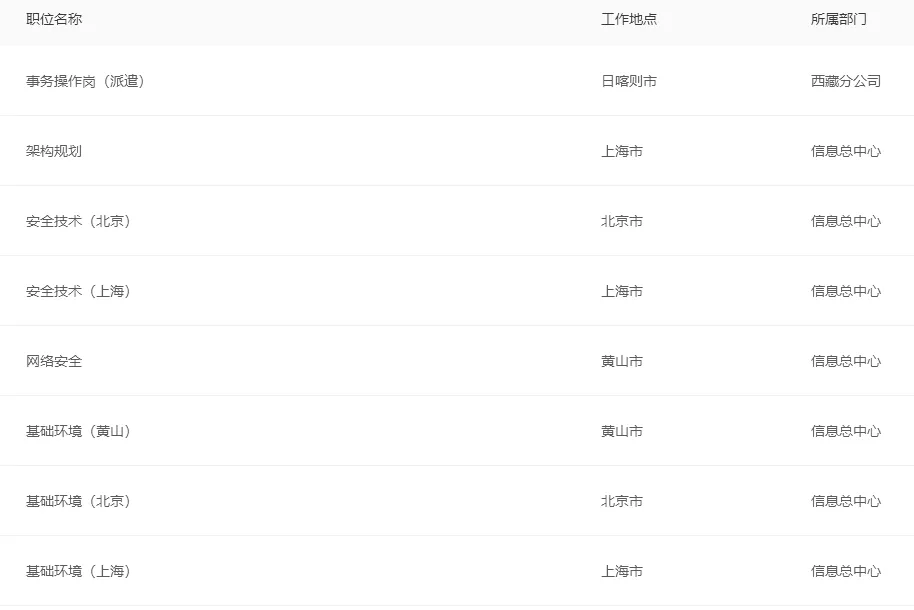This screenshot has height=610, width=914.
Task: Click the 所属部门 column header
Action: pos(839,19)
